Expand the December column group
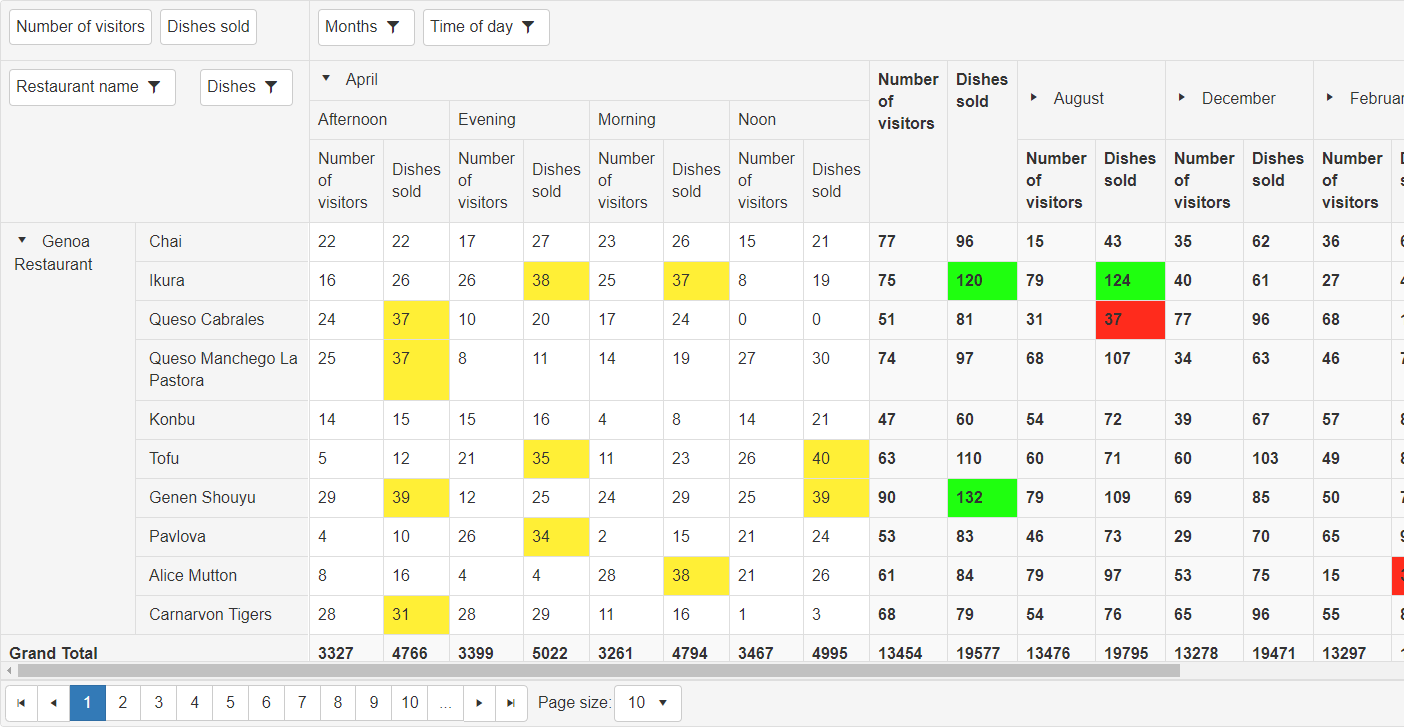The image size is (1404, 727). (1181, 98)
